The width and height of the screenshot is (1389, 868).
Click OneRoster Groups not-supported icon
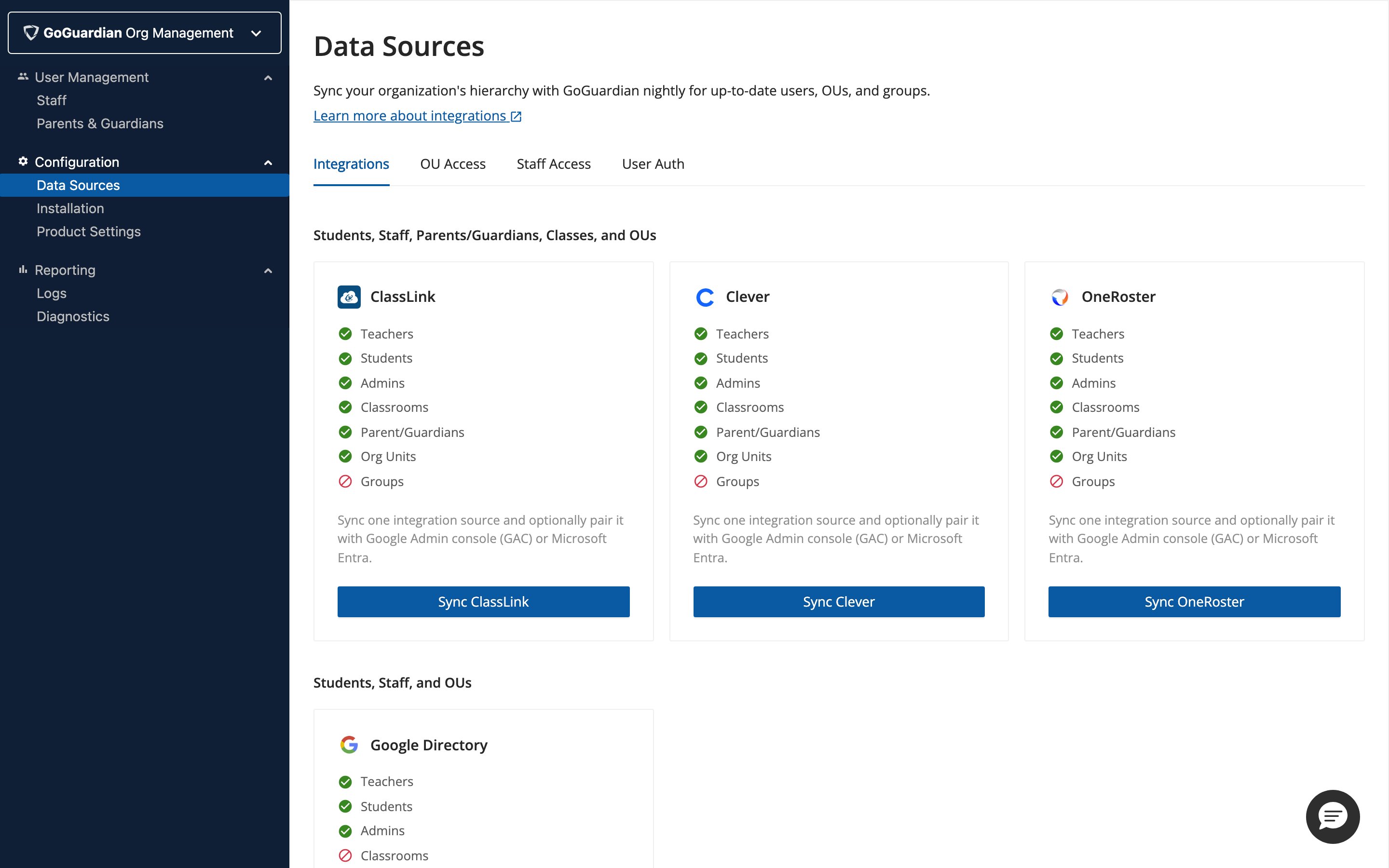[1057, 481]
